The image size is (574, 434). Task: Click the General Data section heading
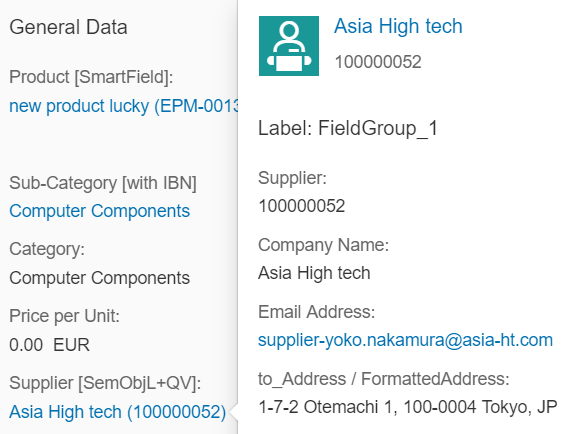pos(68,27)
